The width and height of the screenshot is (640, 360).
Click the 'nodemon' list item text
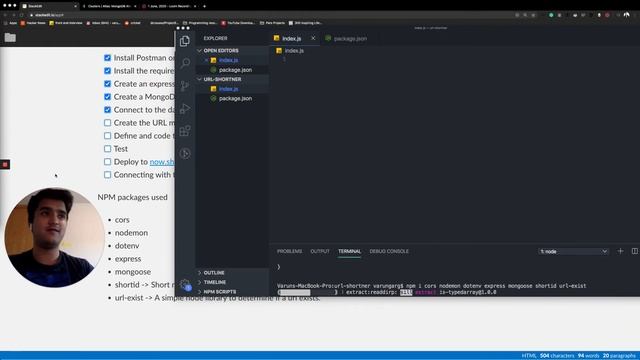pos(131,233)
